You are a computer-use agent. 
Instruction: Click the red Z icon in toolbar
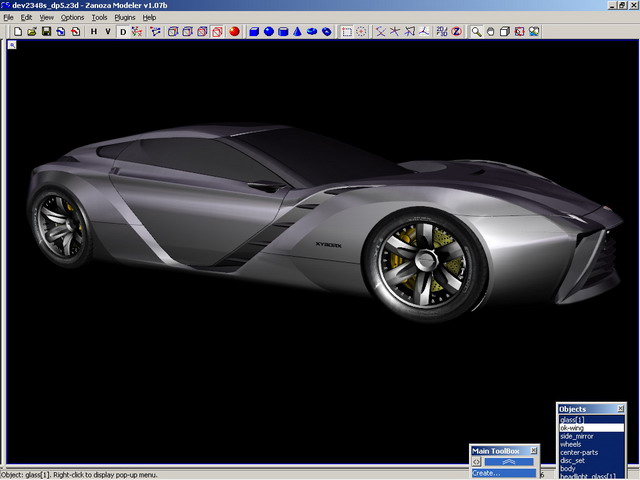coord(456,31)
